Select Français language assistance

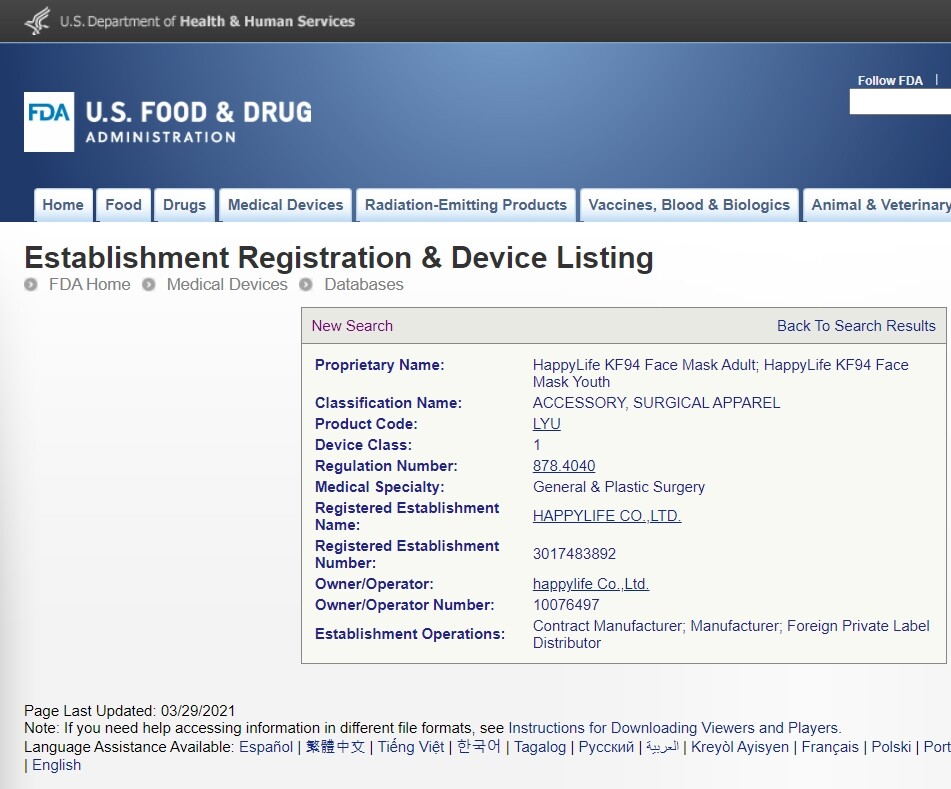(x=830, y=747)
